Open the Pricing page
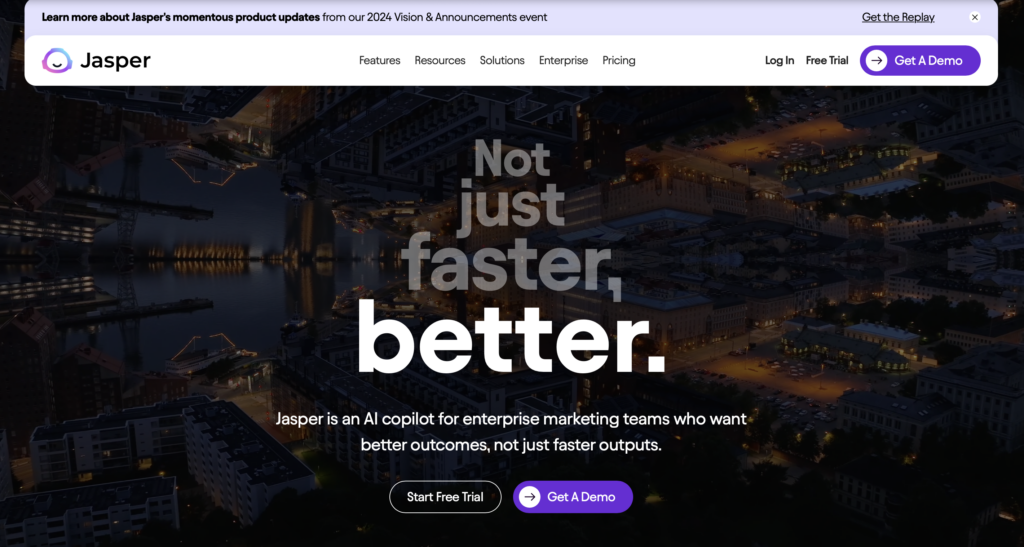Image resolution: width=1024 pixels, height=547 pixels. pos(618,61)
